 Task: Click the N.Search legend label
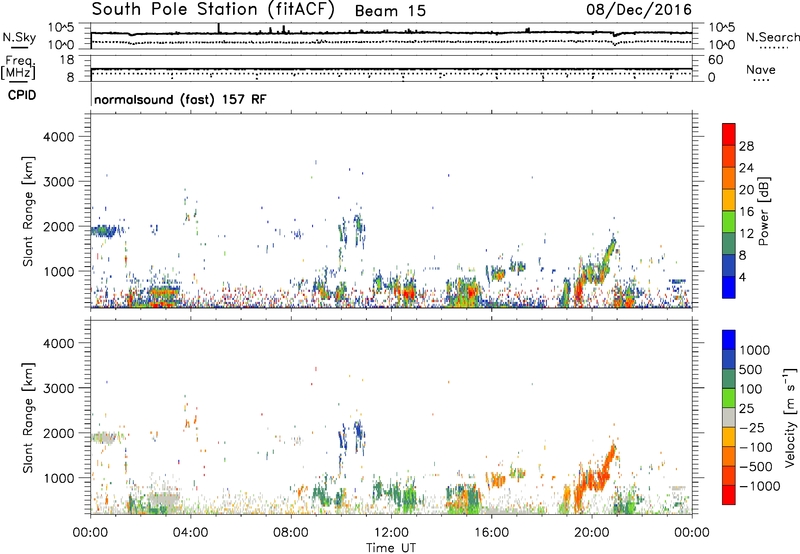772,37
